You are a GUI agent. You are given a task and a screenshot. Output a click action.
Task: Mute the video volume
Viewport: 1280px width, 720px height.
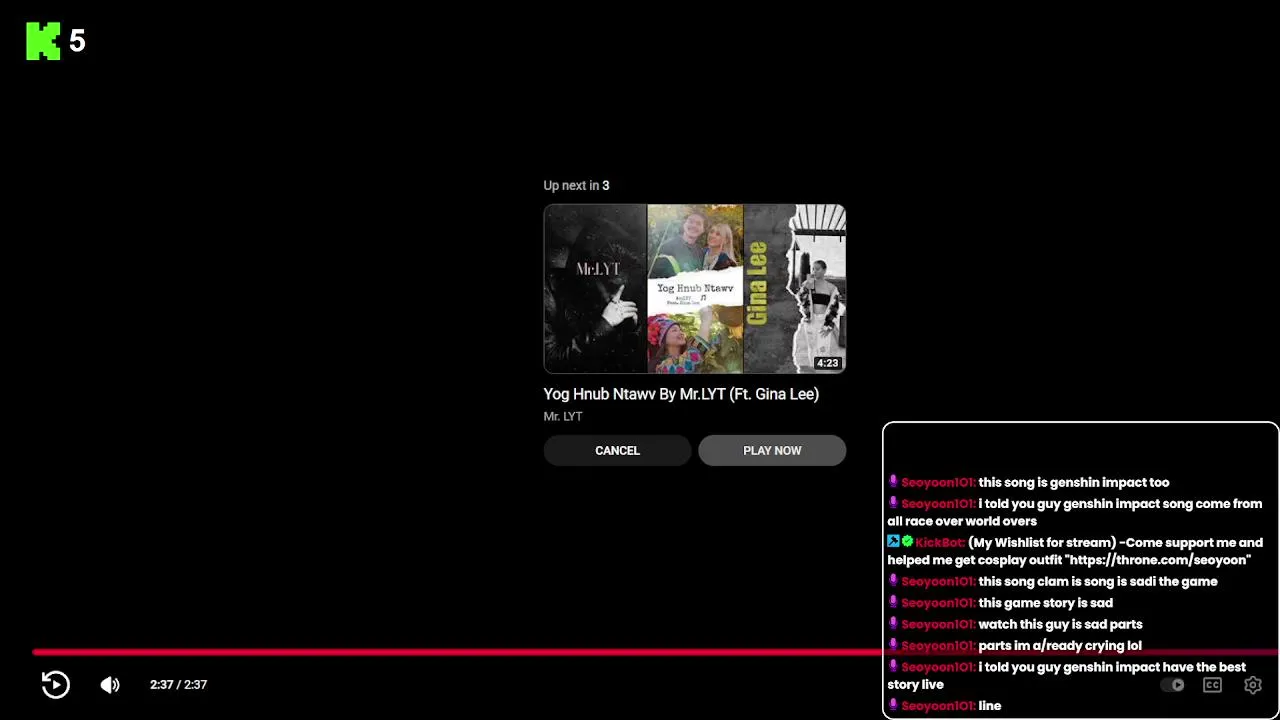110,685
